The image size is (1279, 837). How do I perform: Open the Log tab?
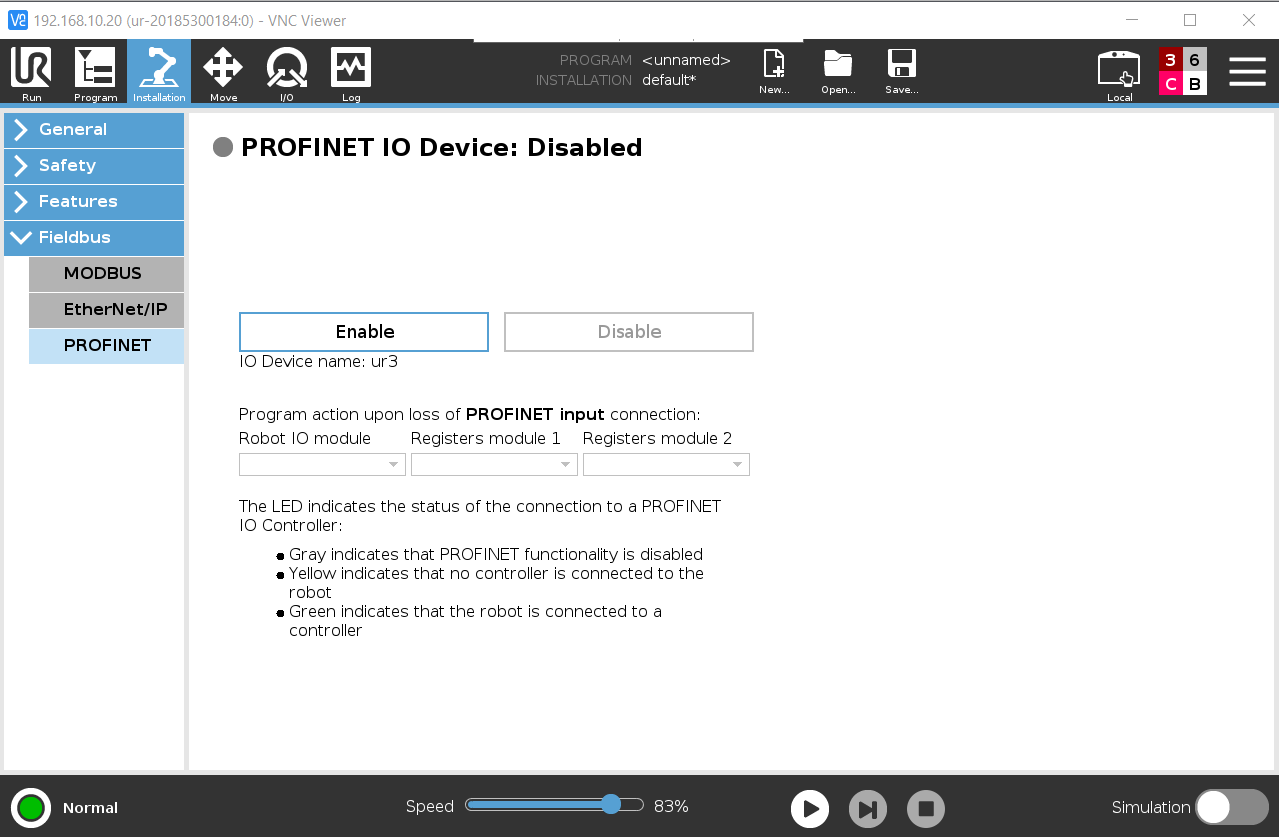pyautogui.click(x=351, y=73)
